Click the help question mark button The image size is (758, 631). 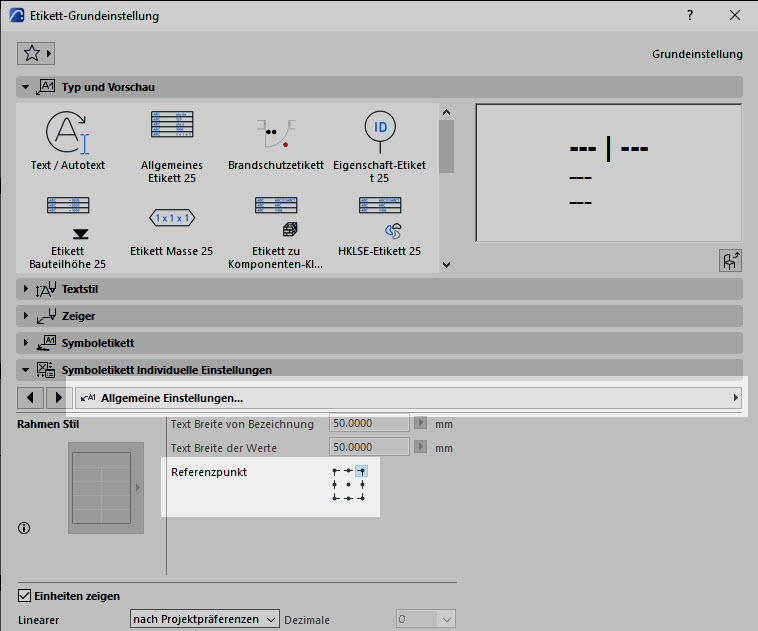[690, 15]
